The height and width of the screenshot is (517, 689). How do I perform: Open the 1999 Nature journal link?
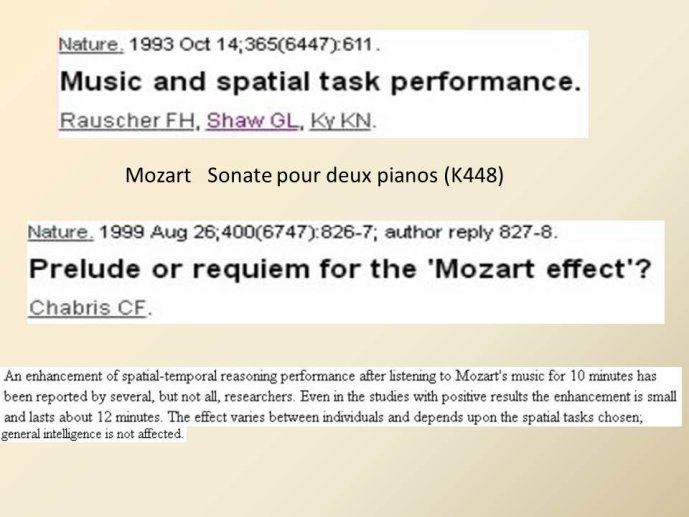point(60,231)
